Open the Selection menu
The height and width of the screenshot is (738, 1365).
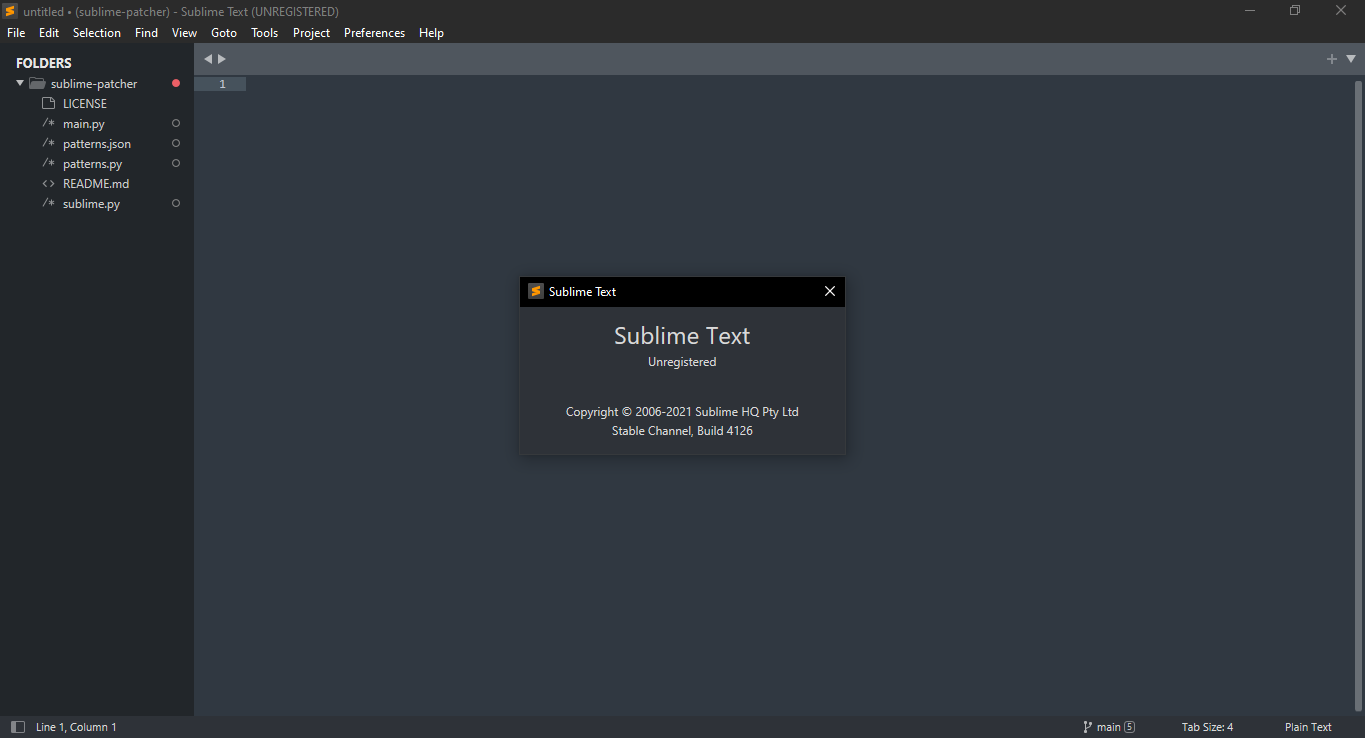[97, 33]
